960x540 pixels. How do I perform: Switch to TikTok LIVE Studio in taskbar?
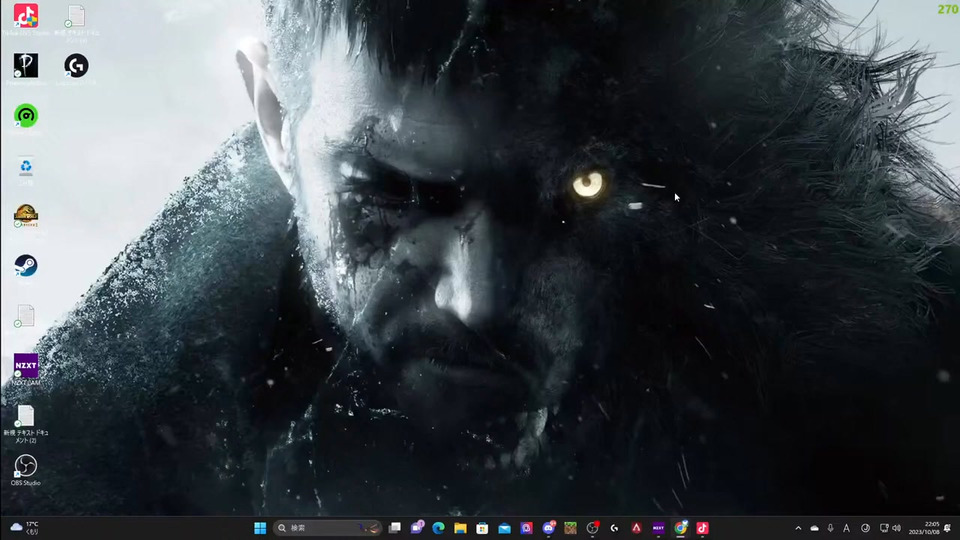[702, 528]
